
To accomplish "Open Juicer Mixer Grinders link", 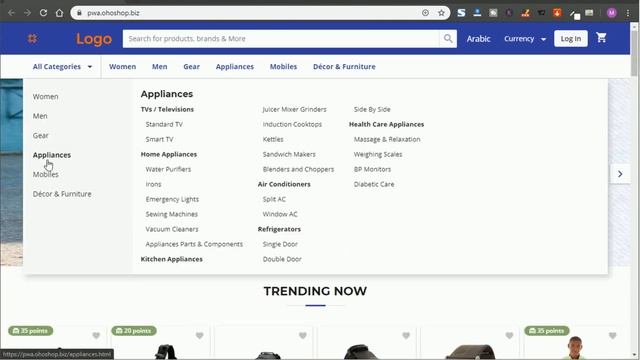I will point(295,109).
